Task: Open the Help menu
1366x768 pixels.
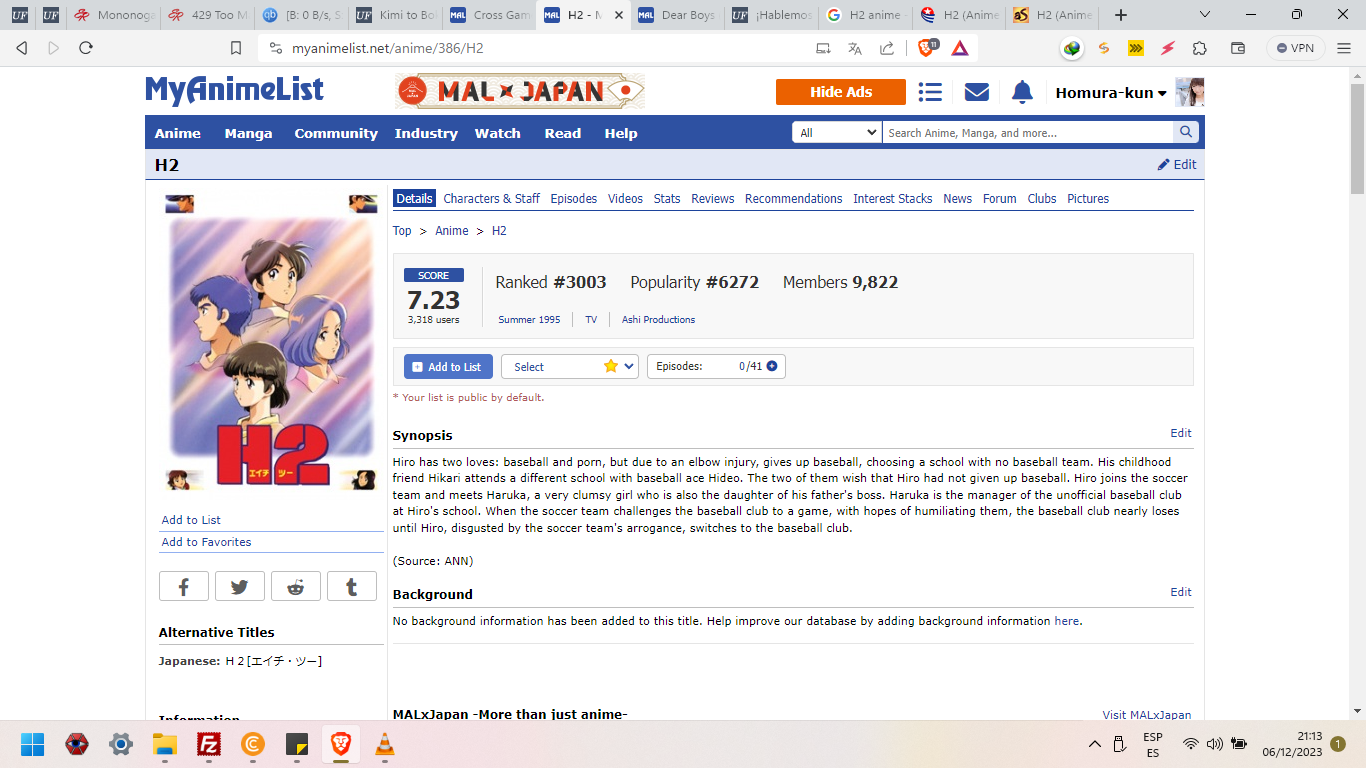Action: pos(621,133)
